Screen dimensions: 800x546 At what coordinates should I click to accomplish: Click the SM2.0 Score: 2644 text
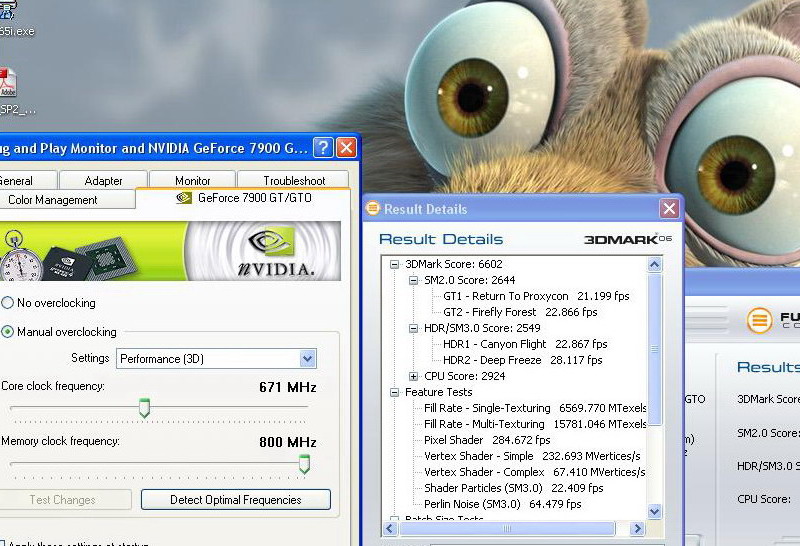click(469, 280)
